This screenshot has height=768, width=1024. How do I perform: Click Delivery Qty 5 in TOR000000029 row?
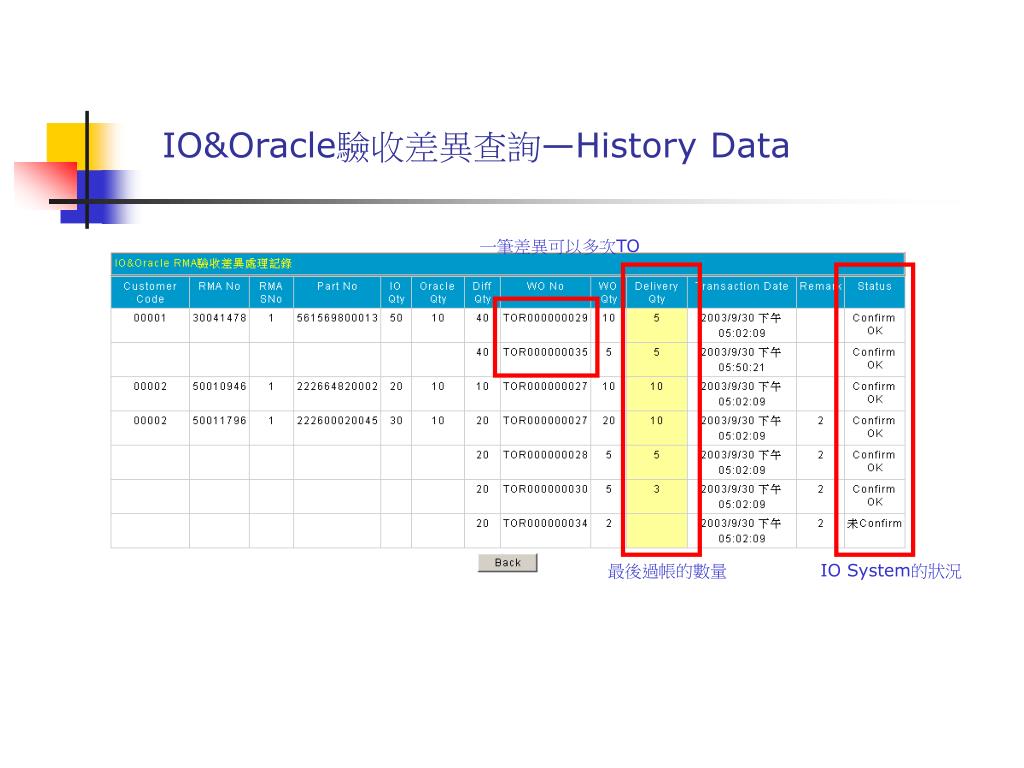pyautogui.click(x=656, y=318)
